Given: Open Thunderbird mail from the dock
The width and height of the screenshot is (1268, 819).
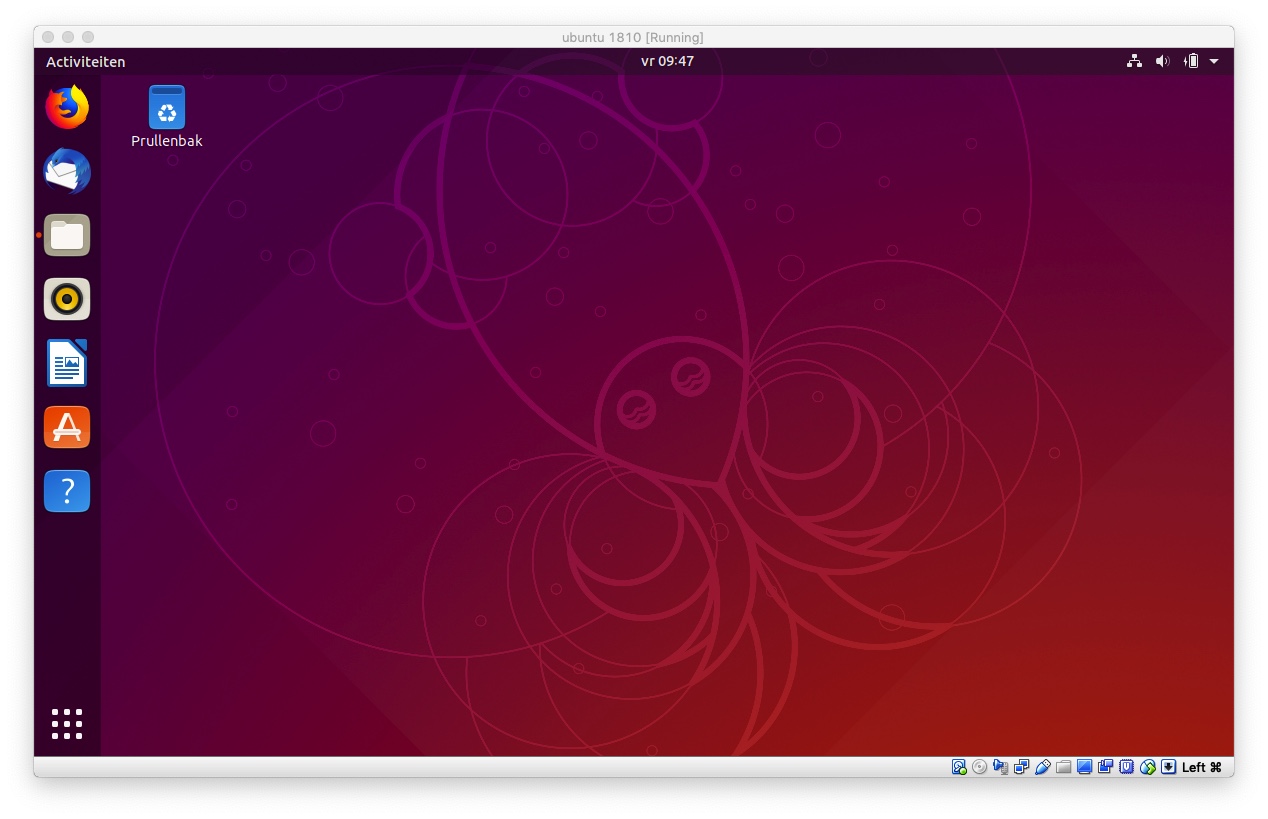Looking at the screenshot, I should (x=67, y=172).
